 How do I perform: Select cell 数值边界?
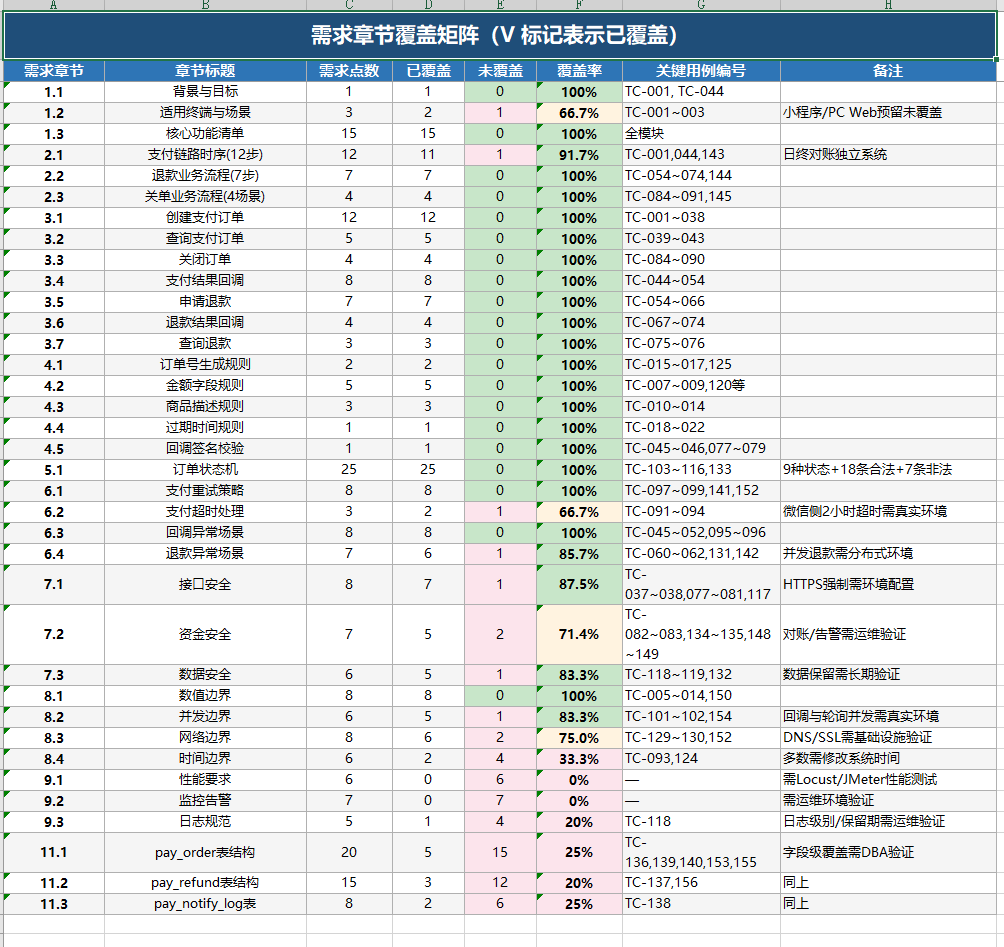(206, 696)
